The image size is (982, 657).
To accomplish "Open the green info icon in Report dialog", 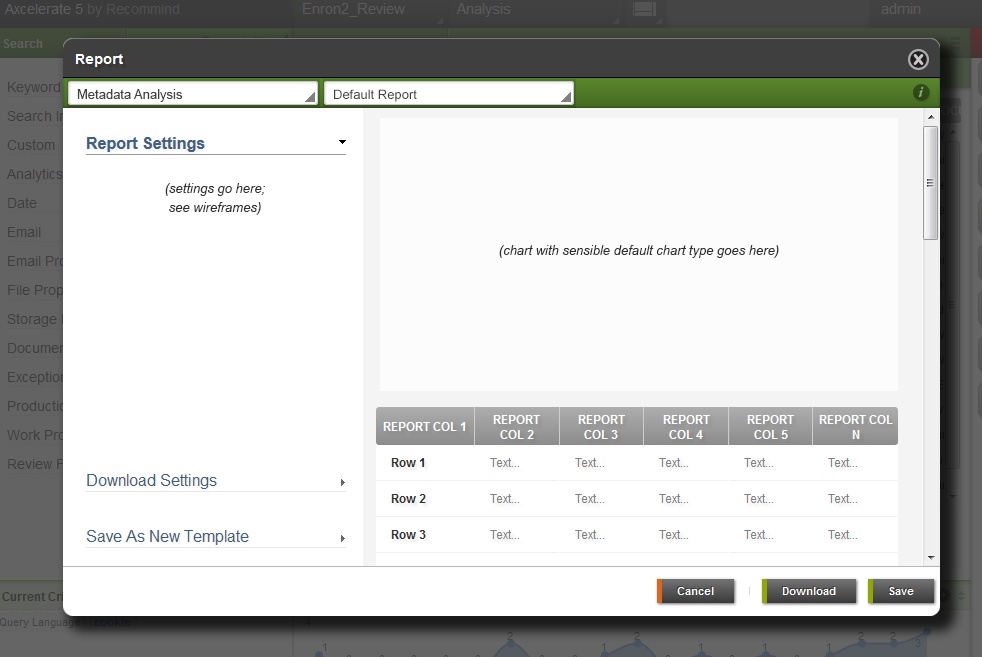I will pos(921,93).
